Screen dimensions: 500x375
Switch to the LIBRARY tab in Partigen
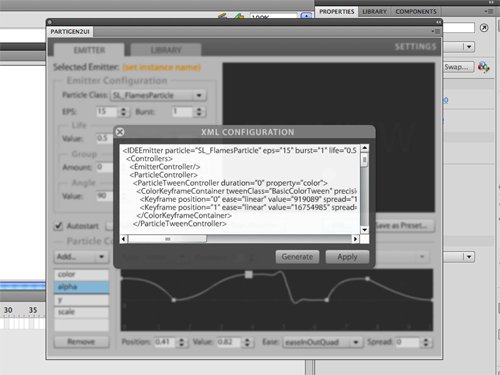pyautogui.click(x=166, y=50)
